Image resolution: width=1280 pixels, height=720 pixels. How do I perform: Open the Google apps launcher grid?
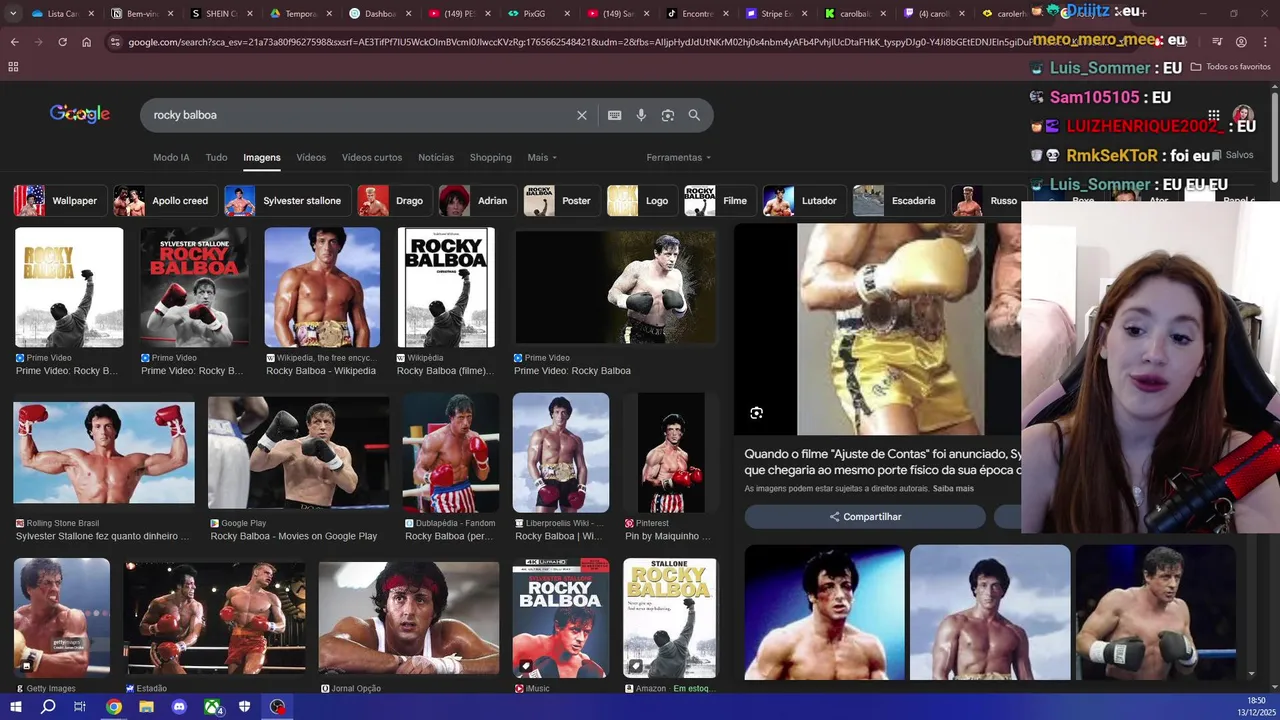[x=1213, y=115]
